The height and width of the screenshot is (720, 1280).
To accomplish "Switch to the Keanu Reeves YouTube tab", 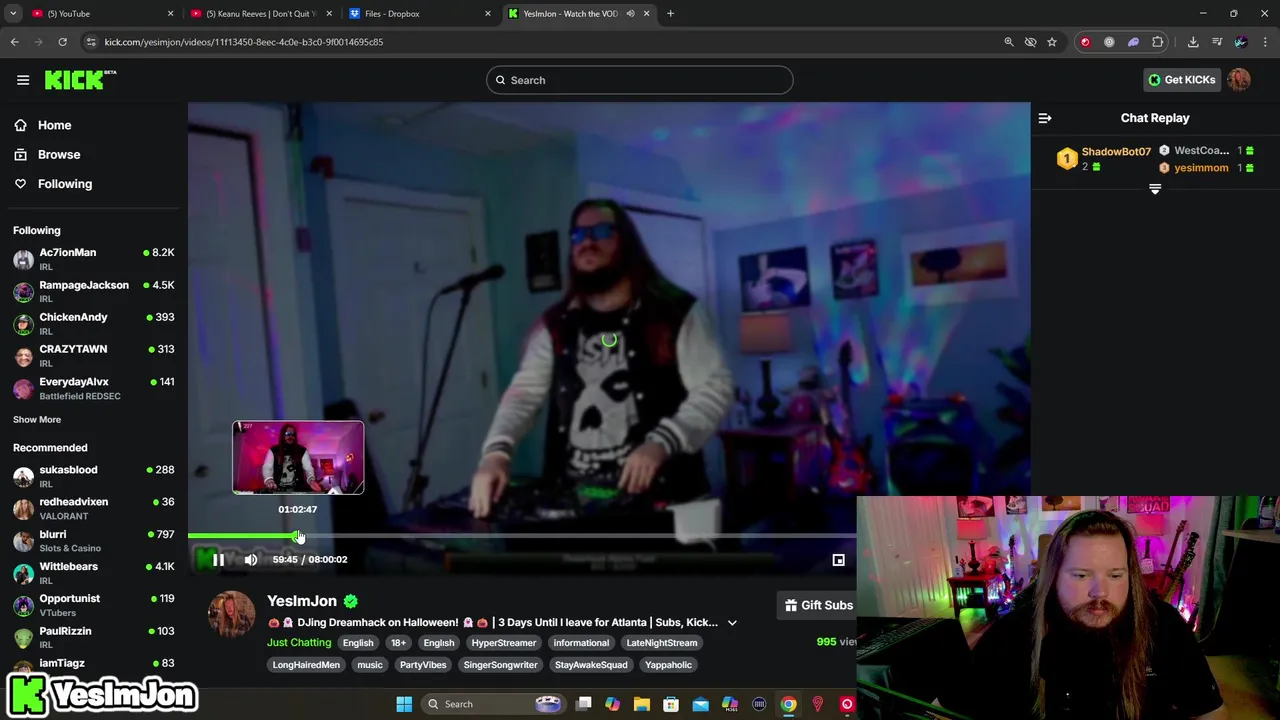I will [260, 13].
